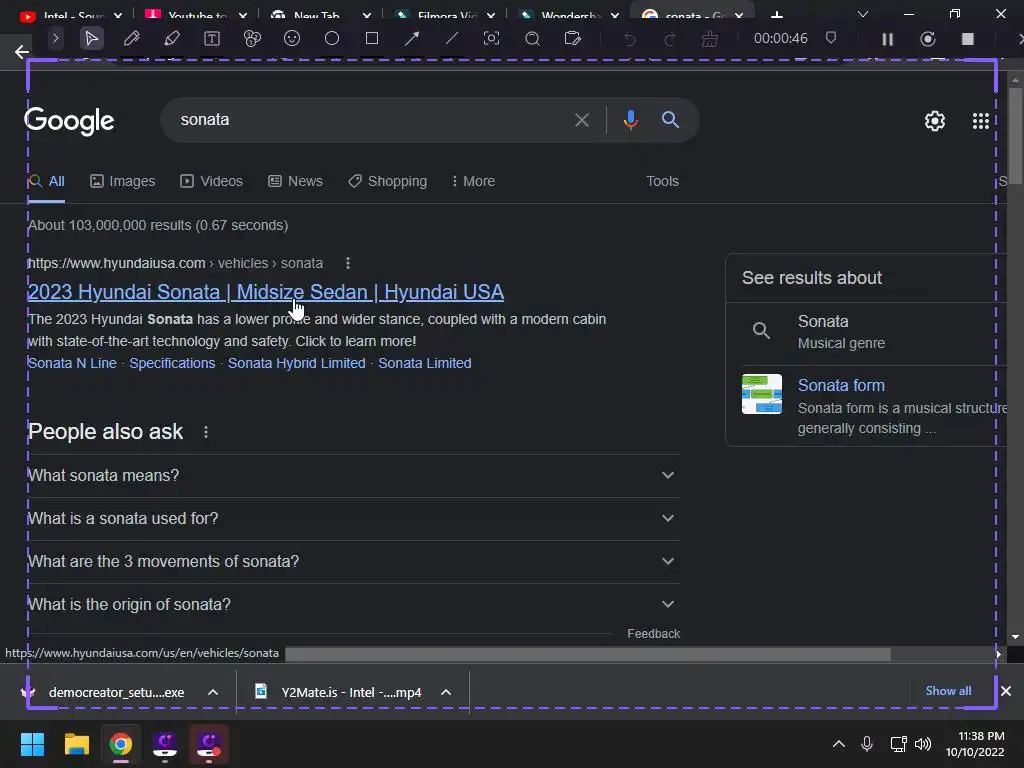
Task: Open the new browser tab plus button
Action: (x=776, y=14)
